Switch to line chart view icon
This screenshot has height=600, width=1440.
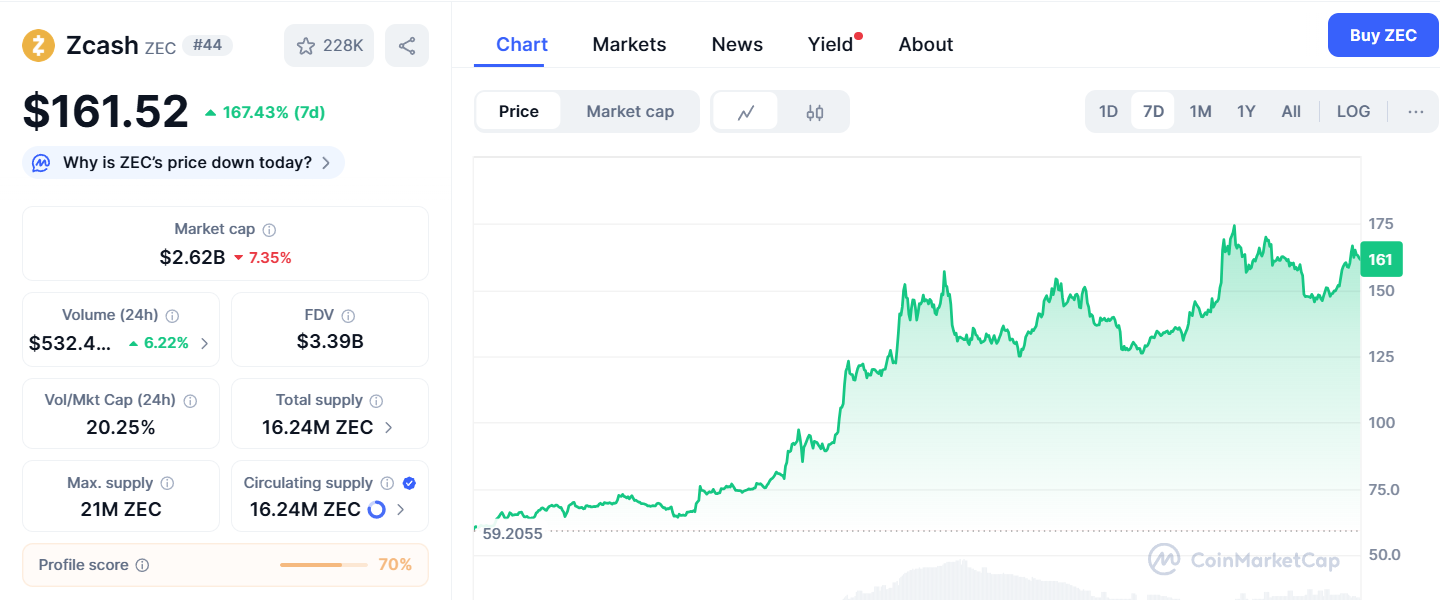point(745,112)
